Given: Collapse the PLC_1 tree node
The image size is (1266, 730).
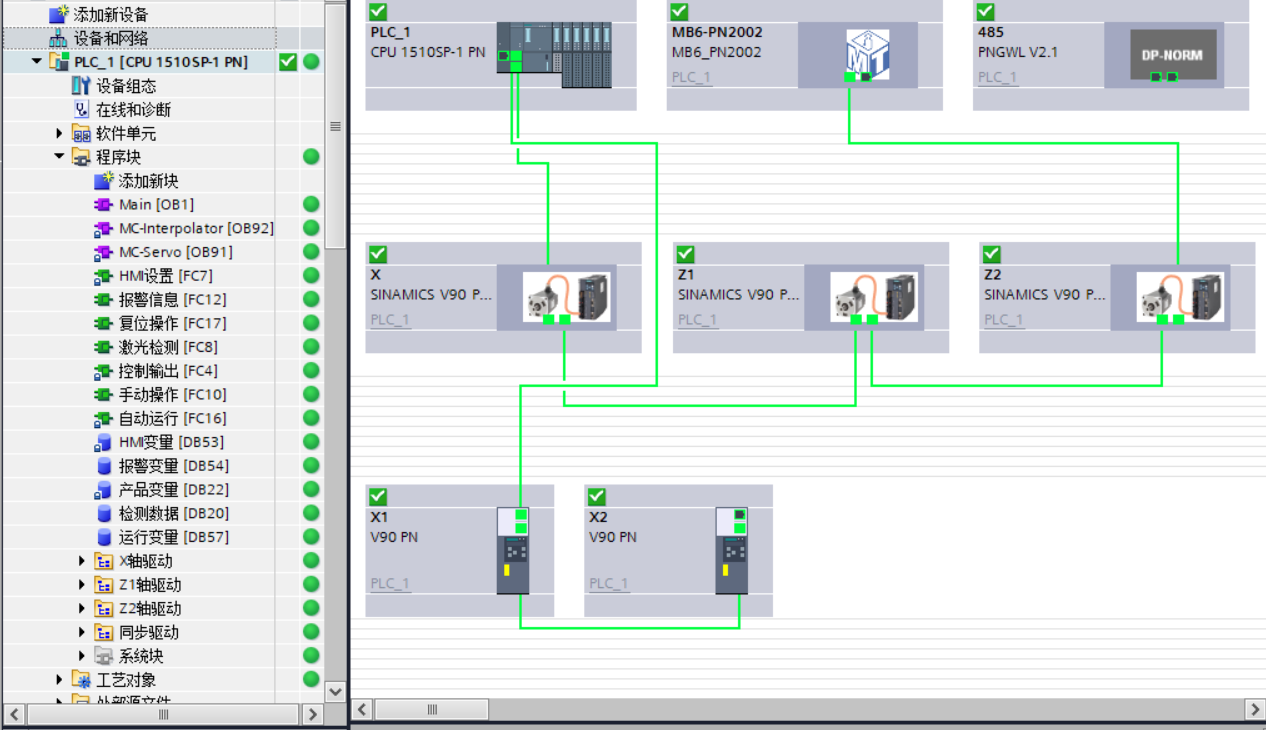Looking at the screenshot, I should [37, 62].
